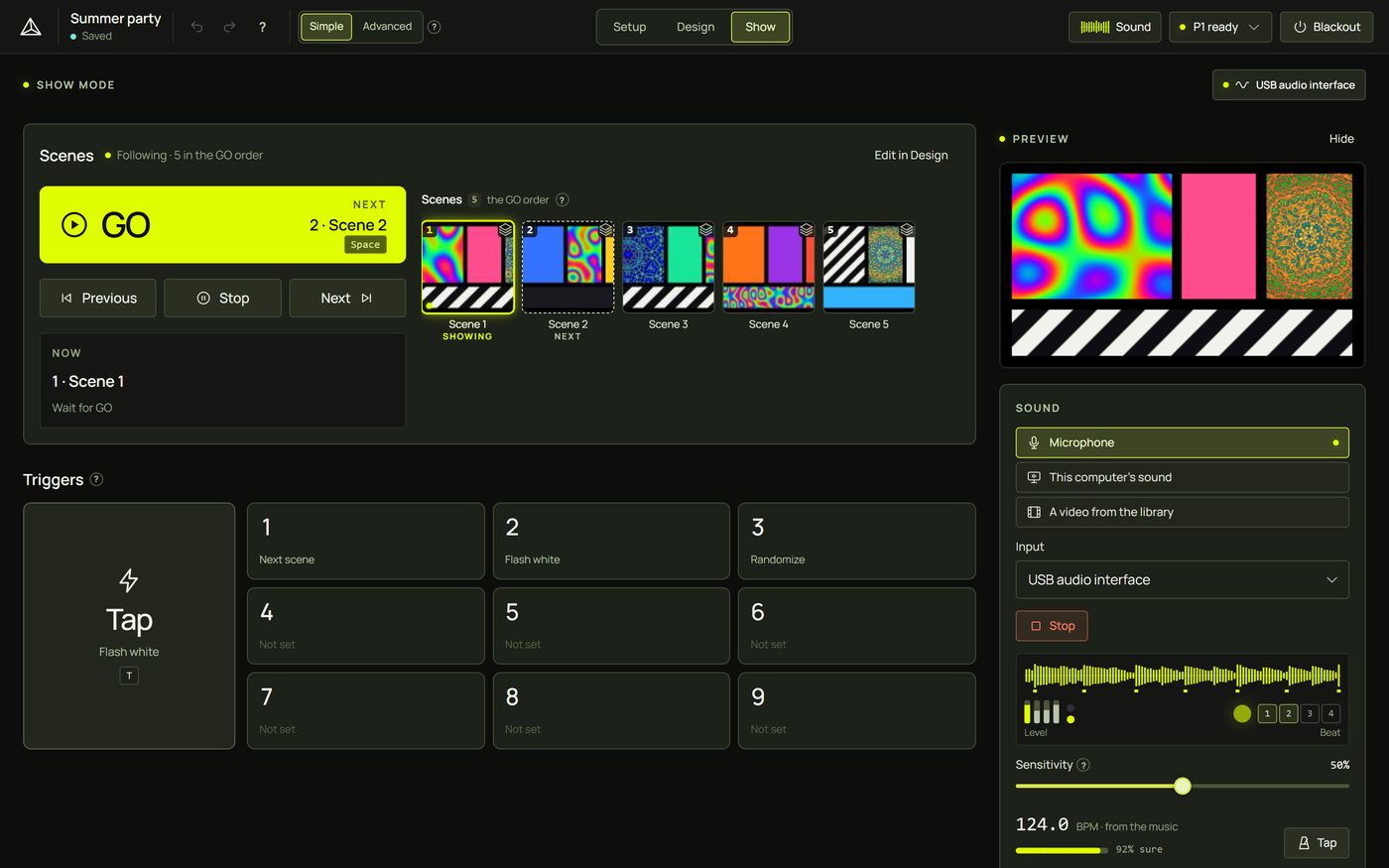The width and height of the screenshot is (1389, 868).
Task: Select the Scene 4 thumbnail
Action: coord(769,267)
